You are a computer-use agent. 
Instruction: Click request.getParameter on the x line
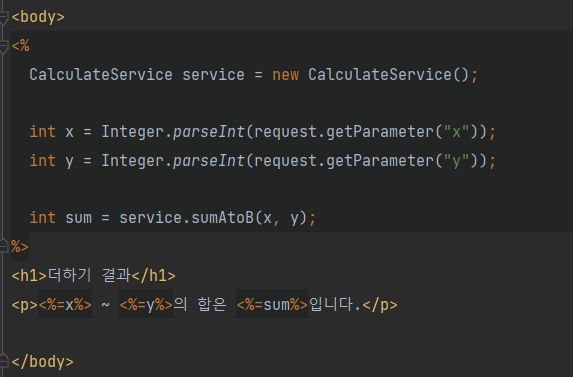coord(344,132)
